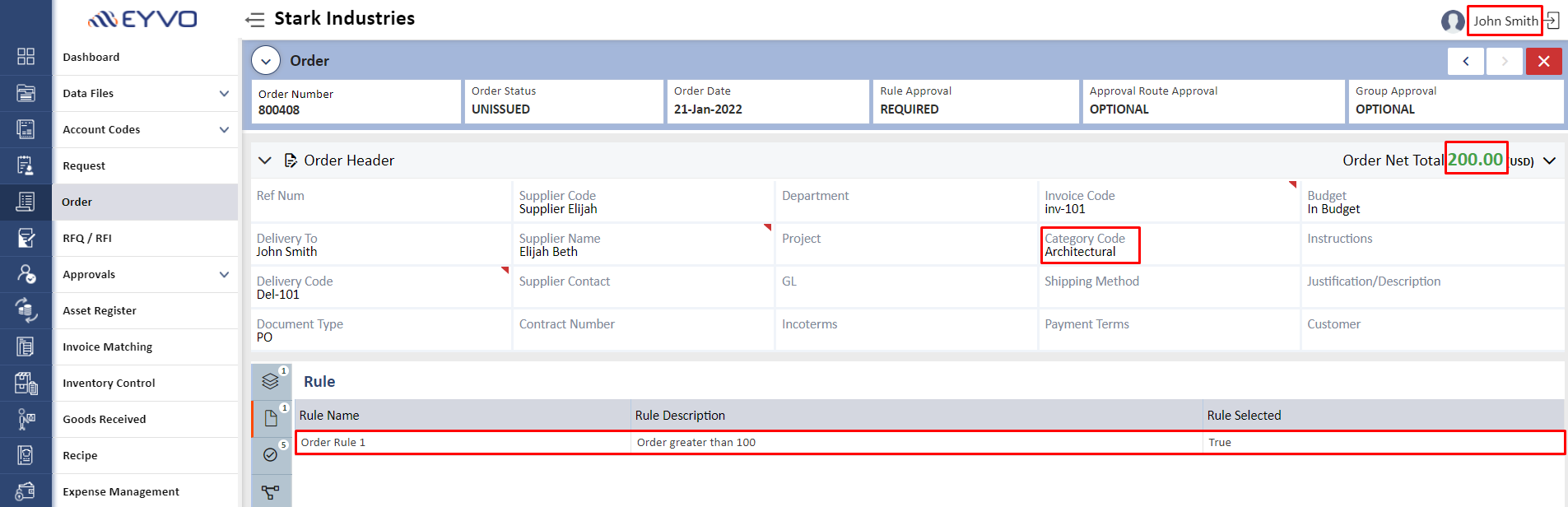The width and height of the screenshot is (1568, 507).
Task: Select the Order Rule 1 cell
Action: click(x=463, y=443)
